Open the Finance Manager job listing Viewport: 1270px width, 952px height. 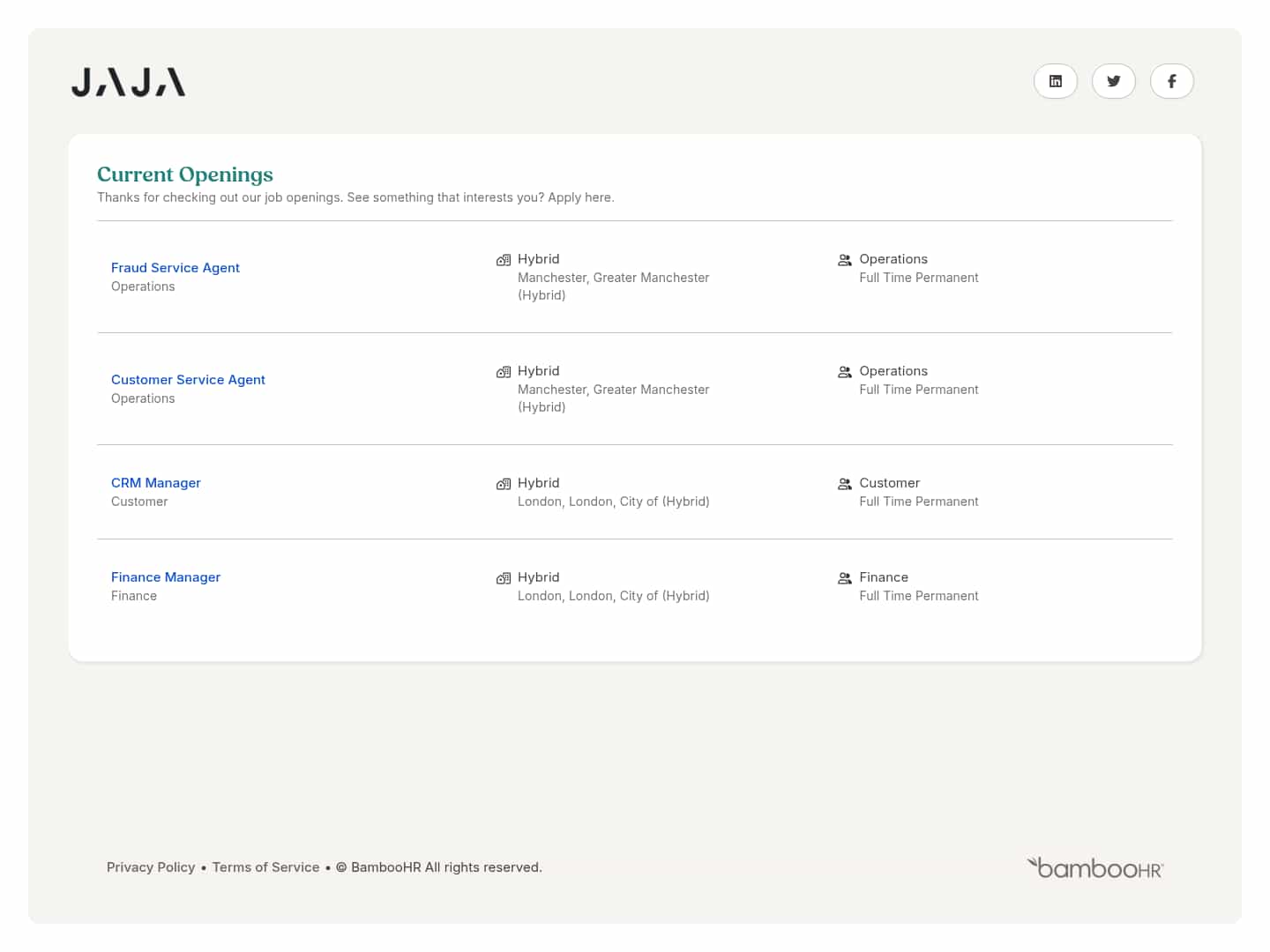pyautogui.click(x=166, y=577)
